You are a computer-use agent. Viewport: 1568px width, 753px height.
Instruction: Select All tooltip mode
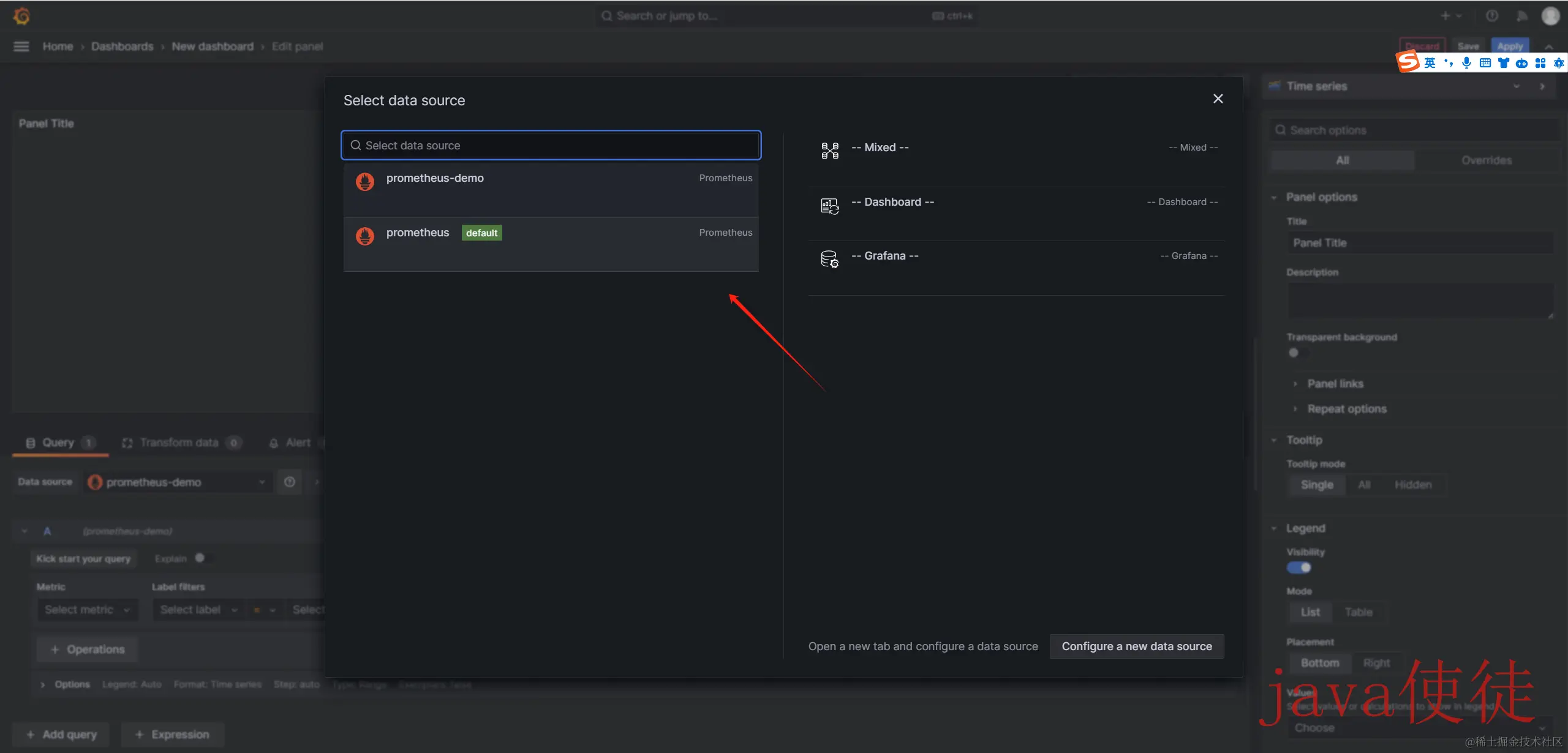click(1363, 485)
